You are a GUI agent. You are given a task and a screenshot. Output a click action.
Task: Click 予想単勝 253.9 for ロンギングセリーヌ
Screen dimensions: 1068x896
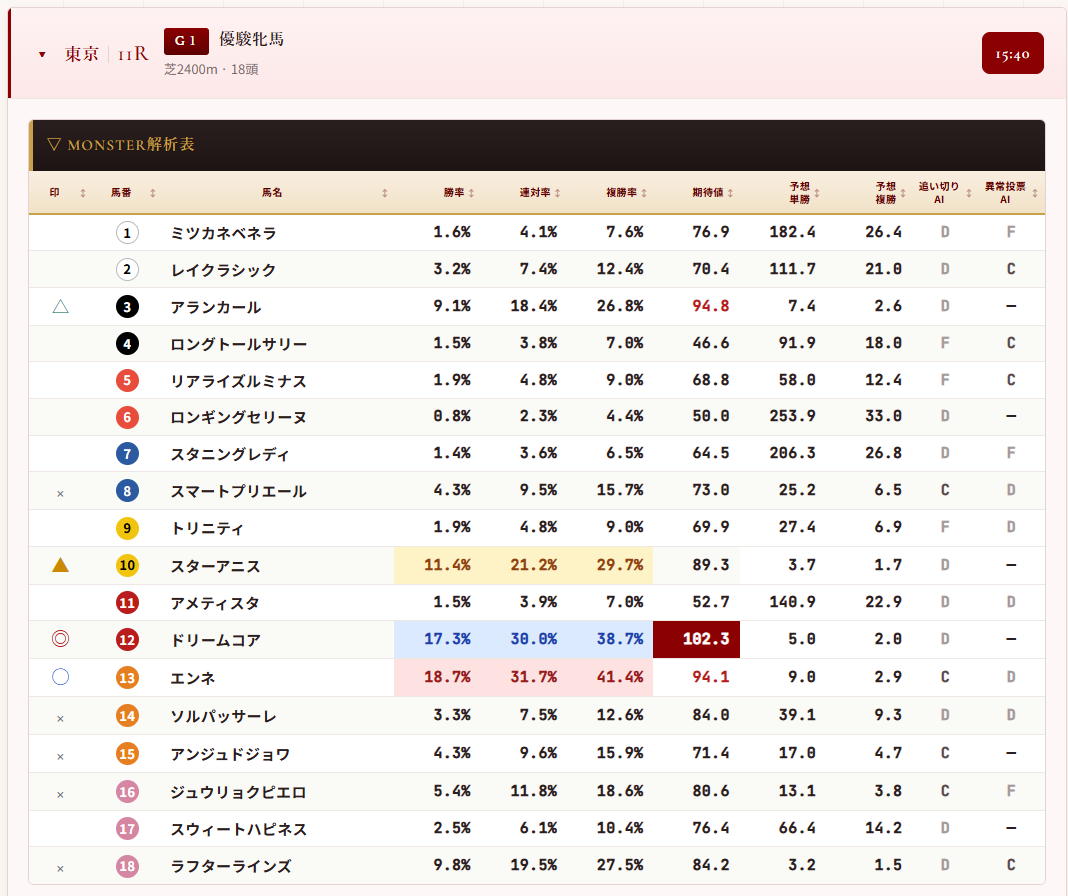(792, 416)
